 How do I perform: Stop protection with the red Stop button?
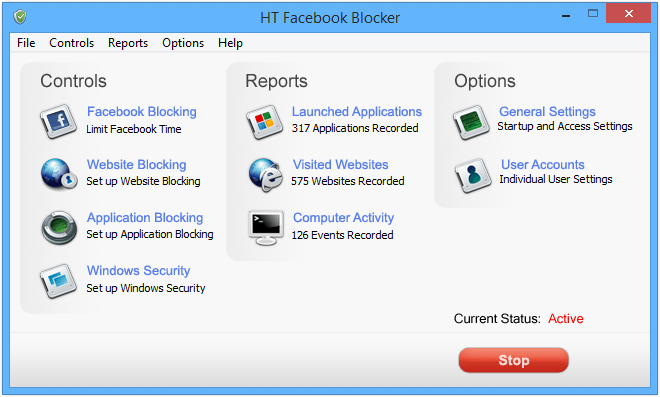pyautogui.click(x=514, y=360)
